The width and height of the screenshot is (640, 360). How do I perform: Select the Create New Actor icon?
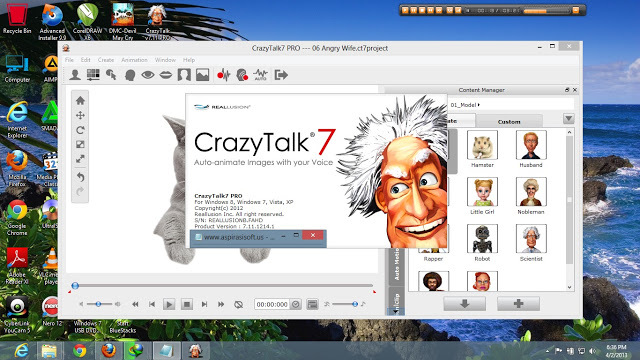click(x=75, y=75)
